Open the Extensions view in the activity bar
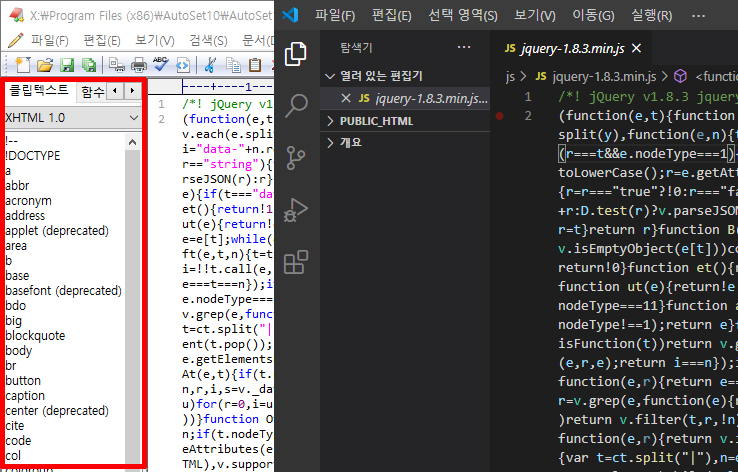The width and height of the screenshot is (738, 472). tap(296, 262)
